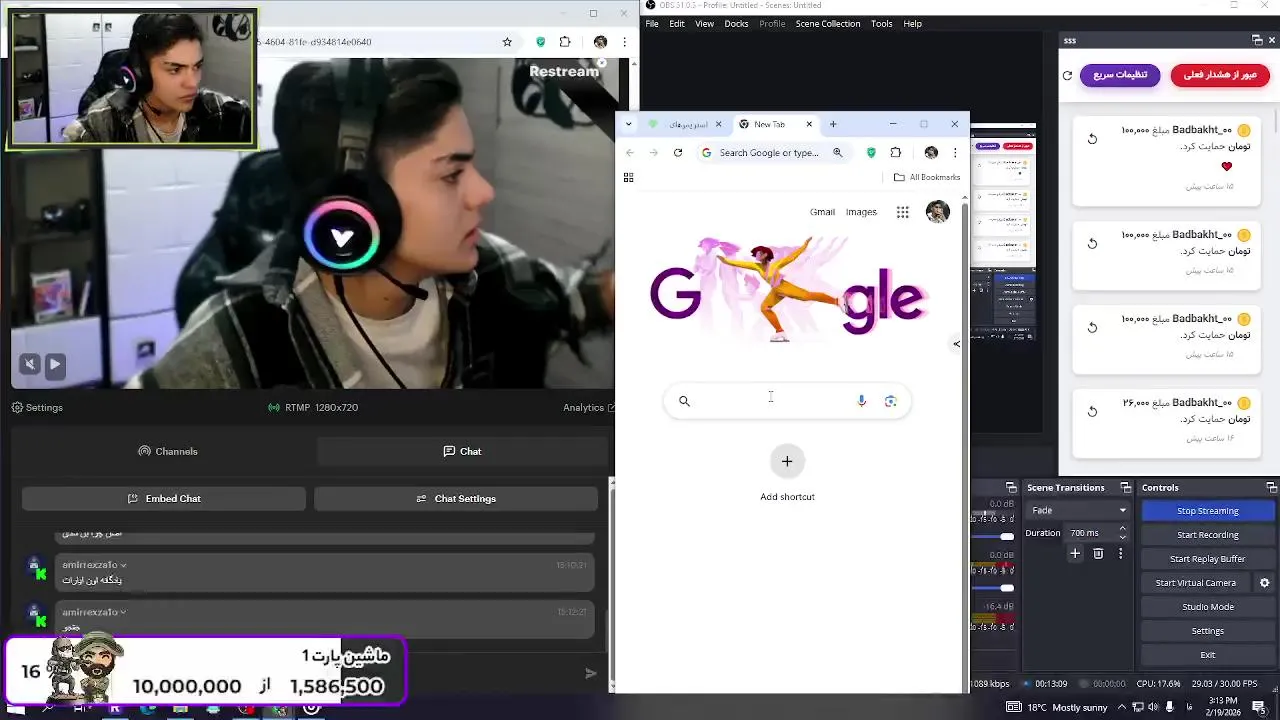Start Replay Buffer in OBS
1280x720 pixels.
click(x=1208, y=559)
